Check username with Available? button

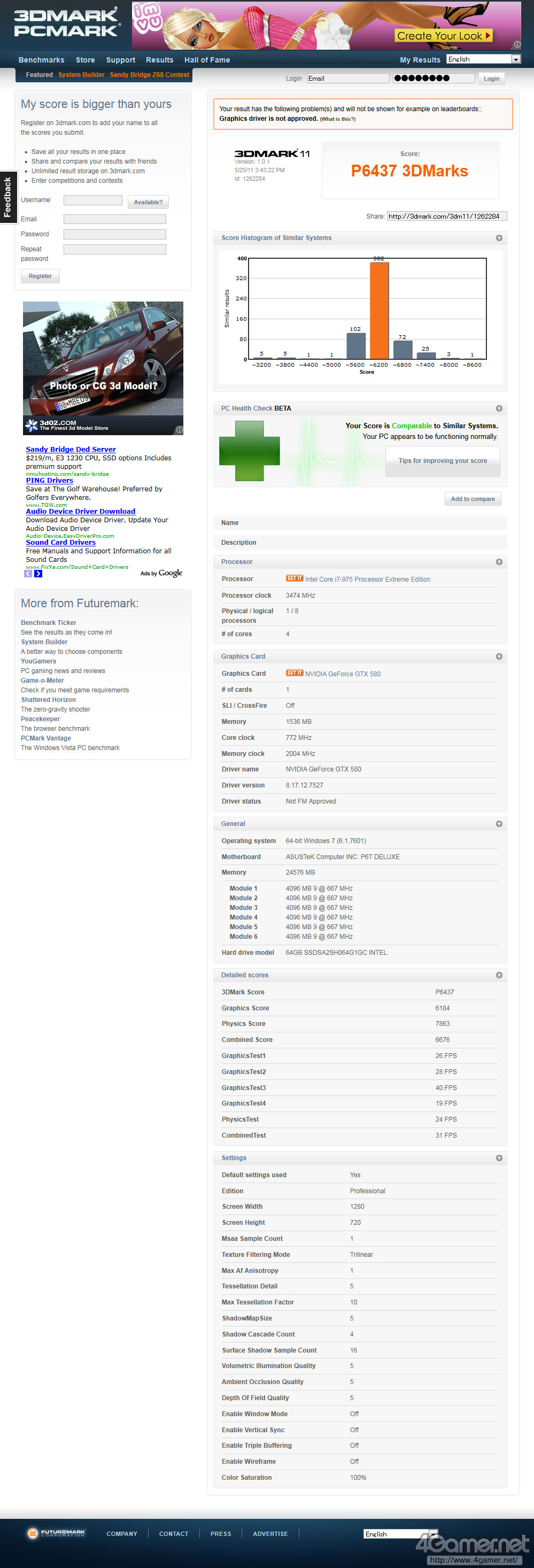148,202
